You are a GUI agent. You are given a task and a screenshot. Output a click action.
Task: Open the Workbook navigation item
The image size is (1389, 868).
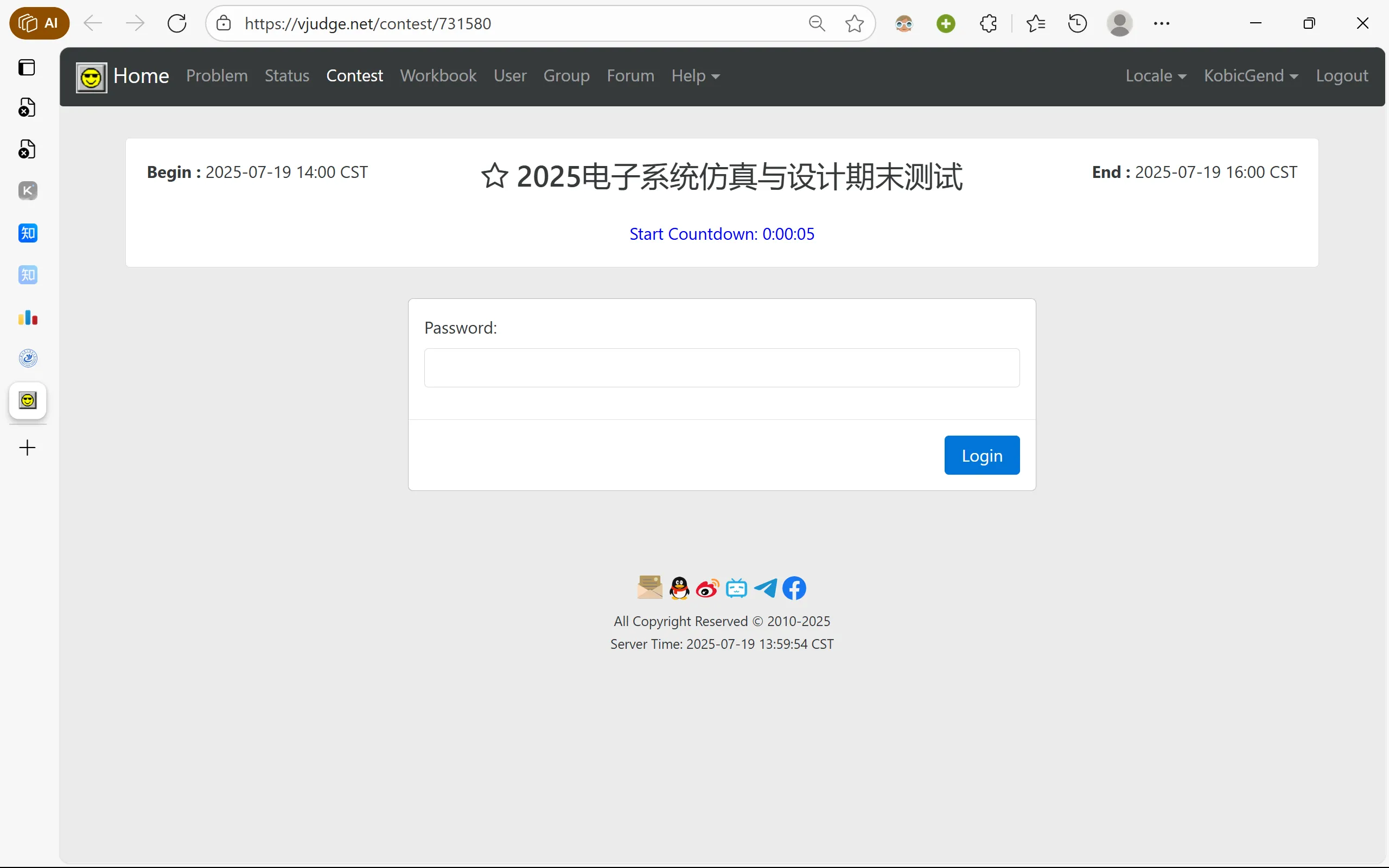pyautogui.click(x=438, y=76)
